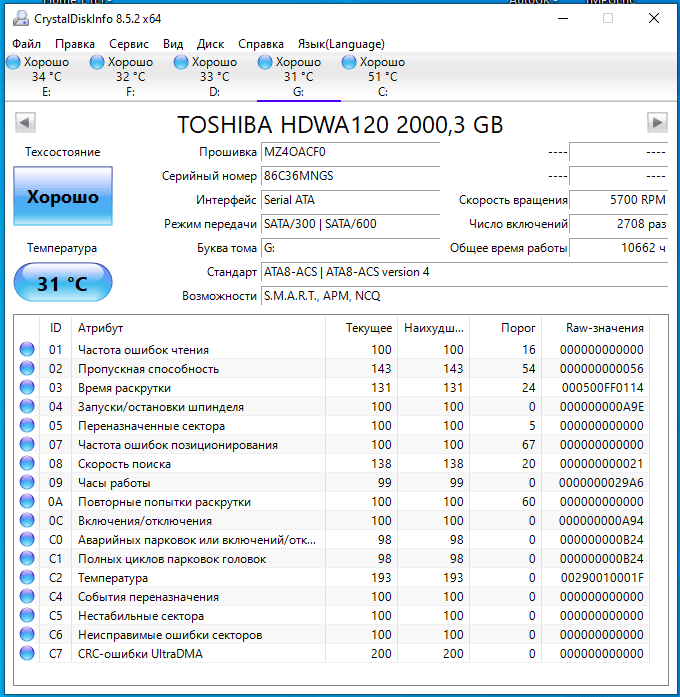The width and height of the screenshot is (680, 697).
Task: Select drive E: status orb at 34 °C
Action: pos(13,62)
